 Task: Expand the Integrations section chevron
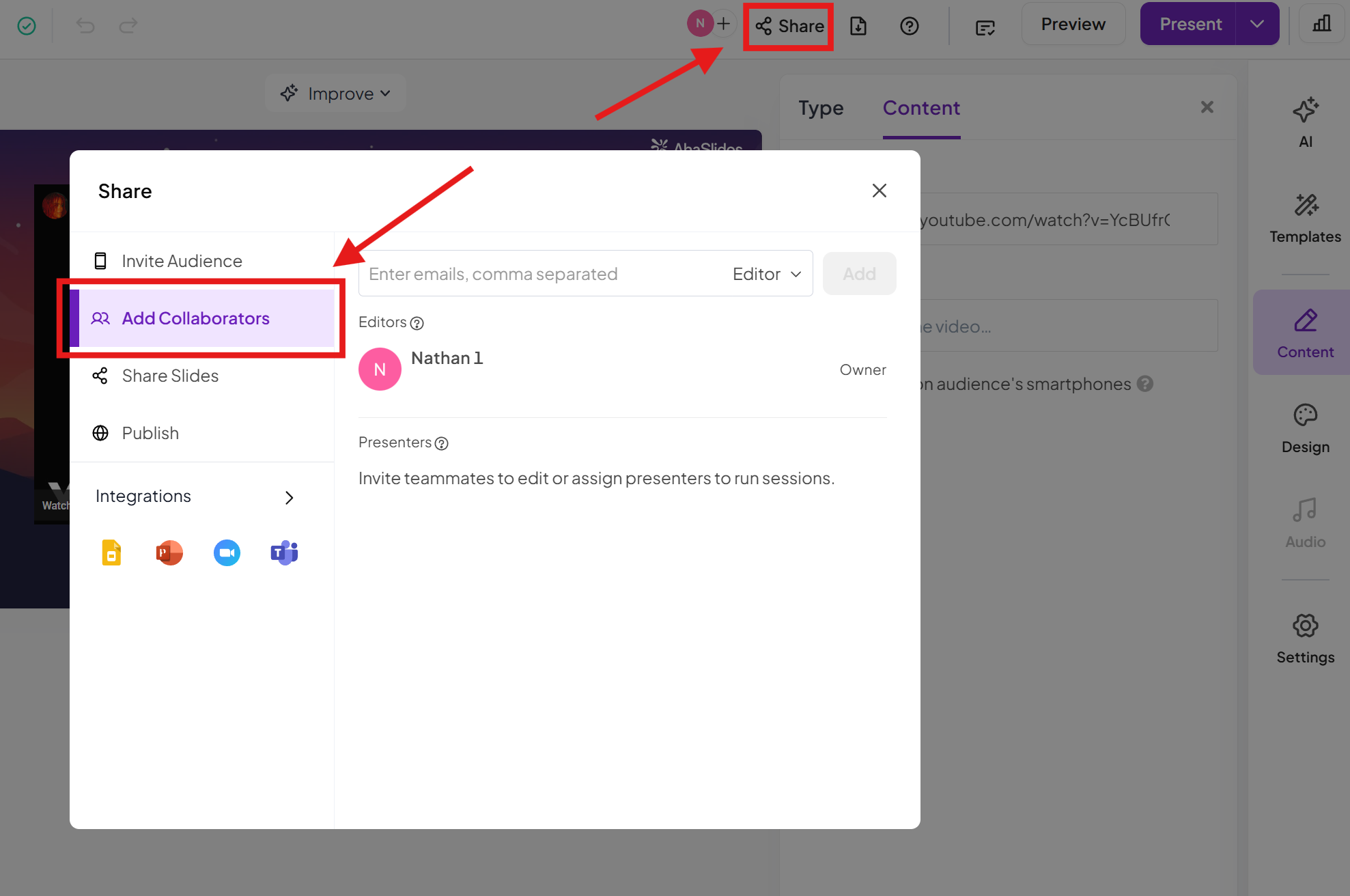289,497
